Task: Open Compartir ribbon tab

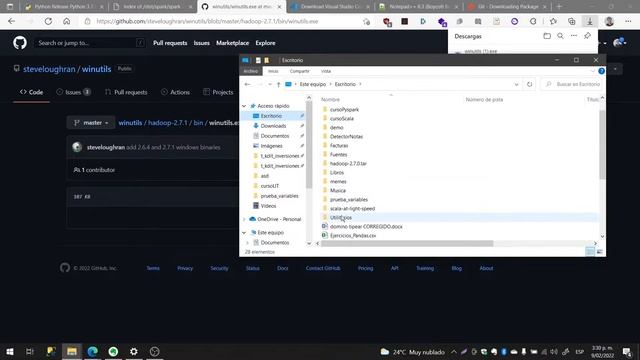Action: 300,71
